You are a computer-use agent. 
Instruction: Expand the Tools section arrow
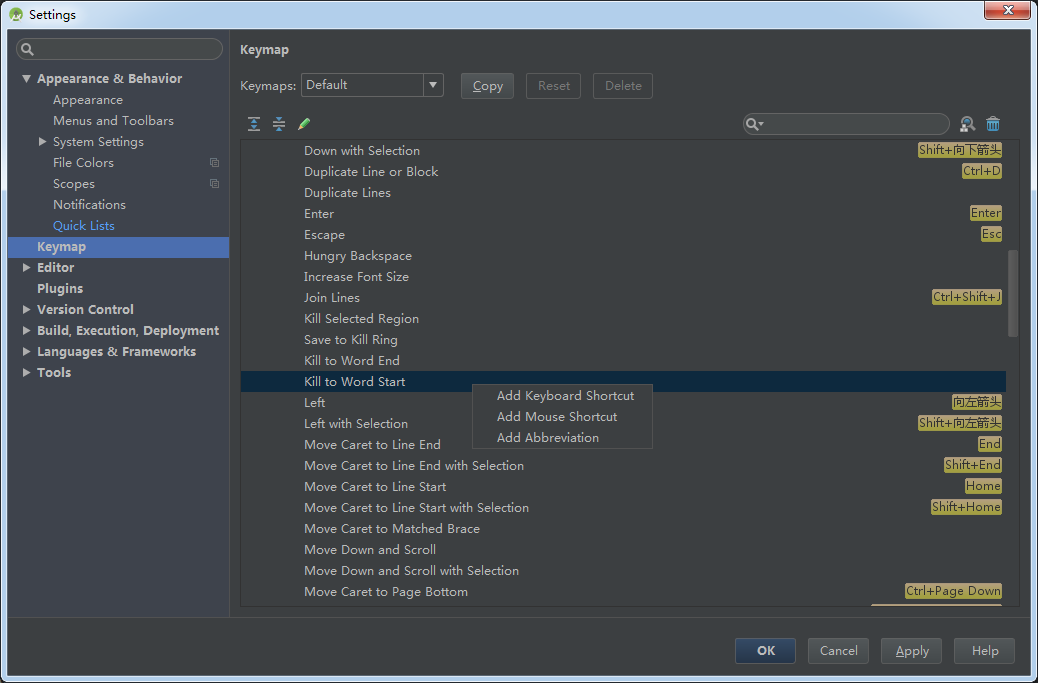tap(26, 373)
